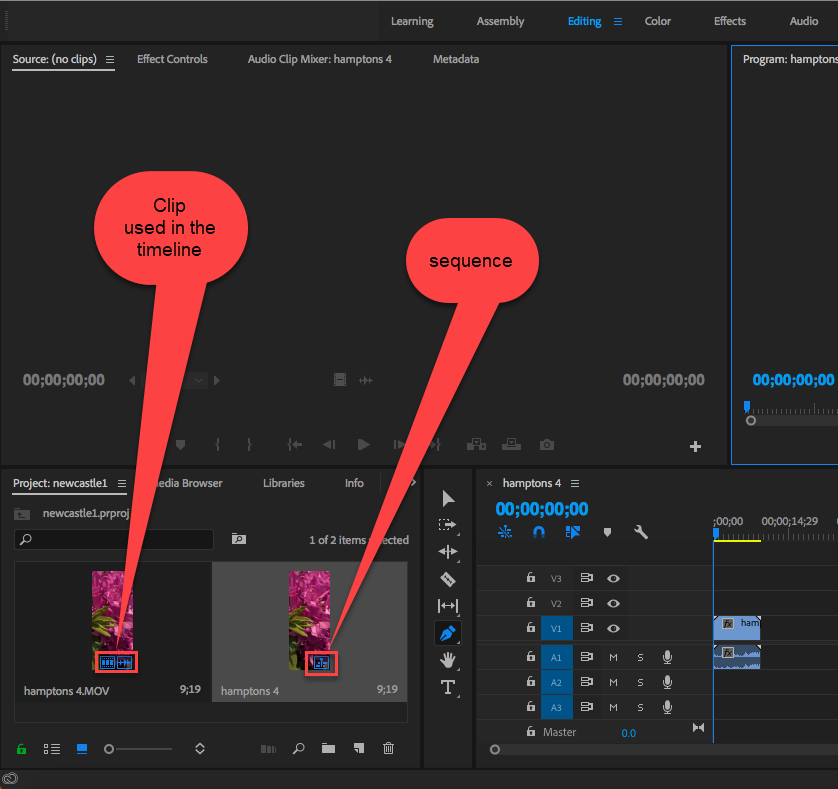The width and height of the screenshot is (838, 789).
Task: Click the Automate to Sequence icon
Action: (x=268, y=749)
